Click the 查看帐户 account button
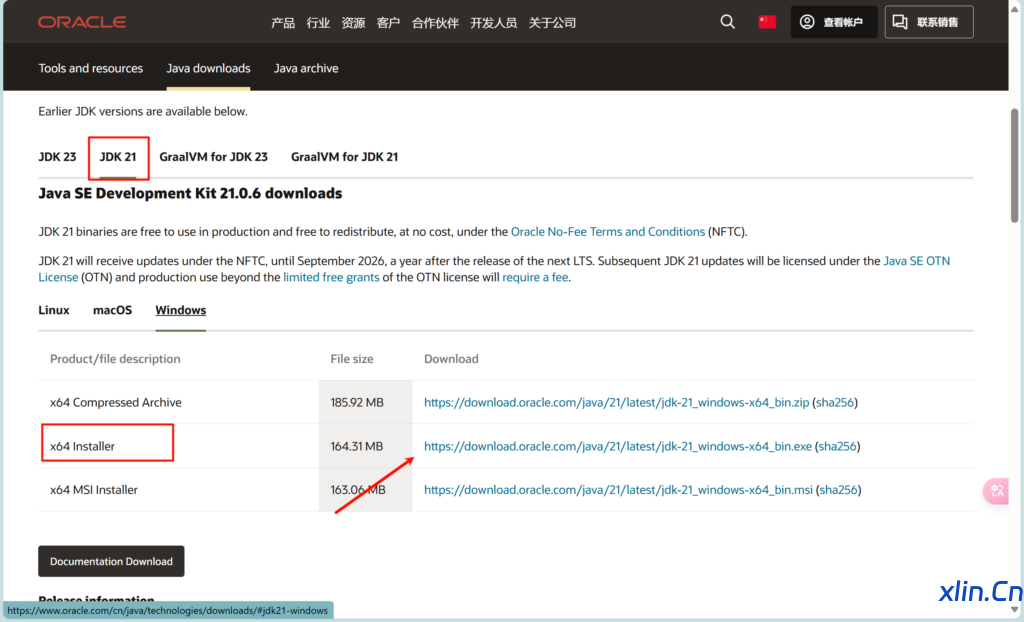The image size is (1024, 622). pyautogui.click(x=833, y=22)
